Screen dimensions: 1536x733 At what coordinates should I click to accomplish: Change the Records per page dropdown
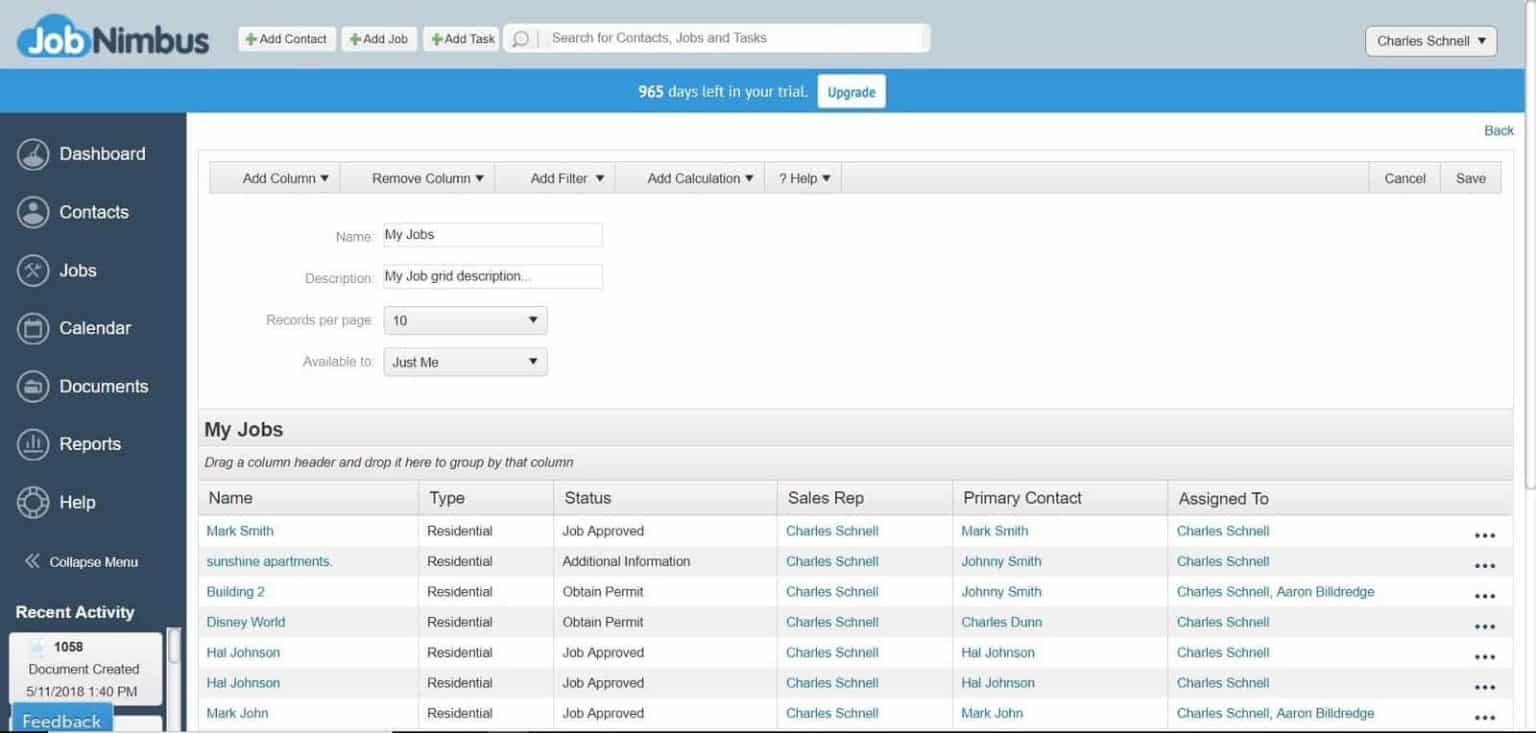pyautogui.click(x=465, y=320)
